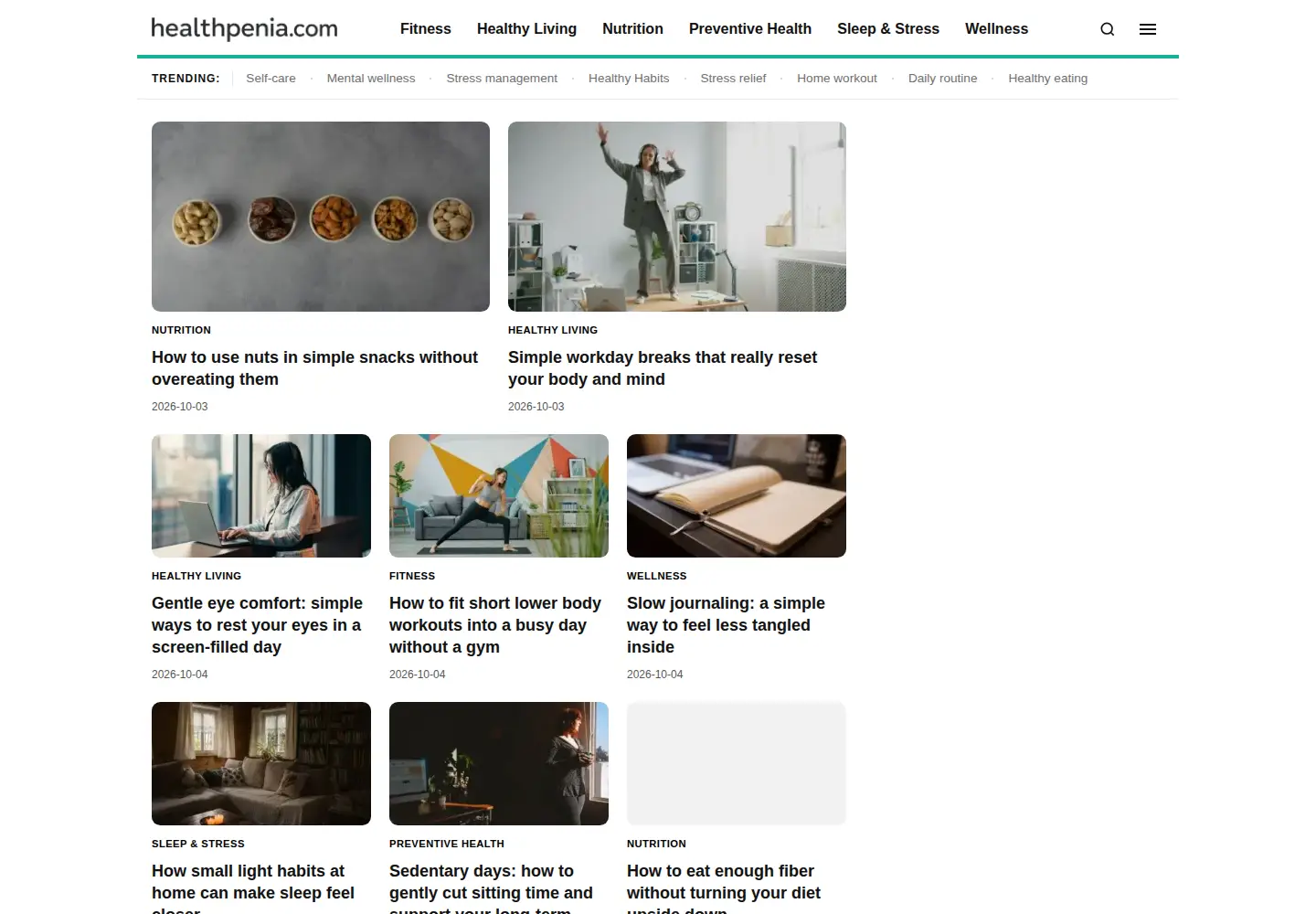Viewport: 1316px width, 914px height.
Task: Open Mental wellness trending topic
Action: click(x=371, y=79)
